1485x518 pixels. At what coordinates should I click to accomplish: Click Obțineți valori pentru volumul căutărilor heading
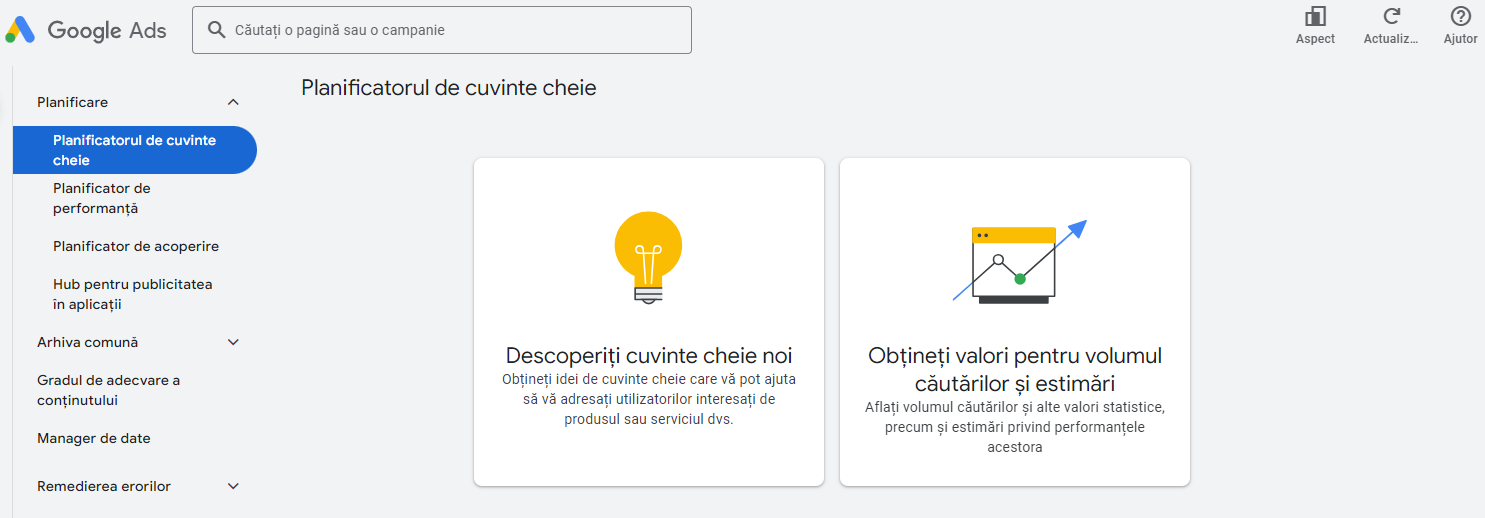tap(1015, 369)
